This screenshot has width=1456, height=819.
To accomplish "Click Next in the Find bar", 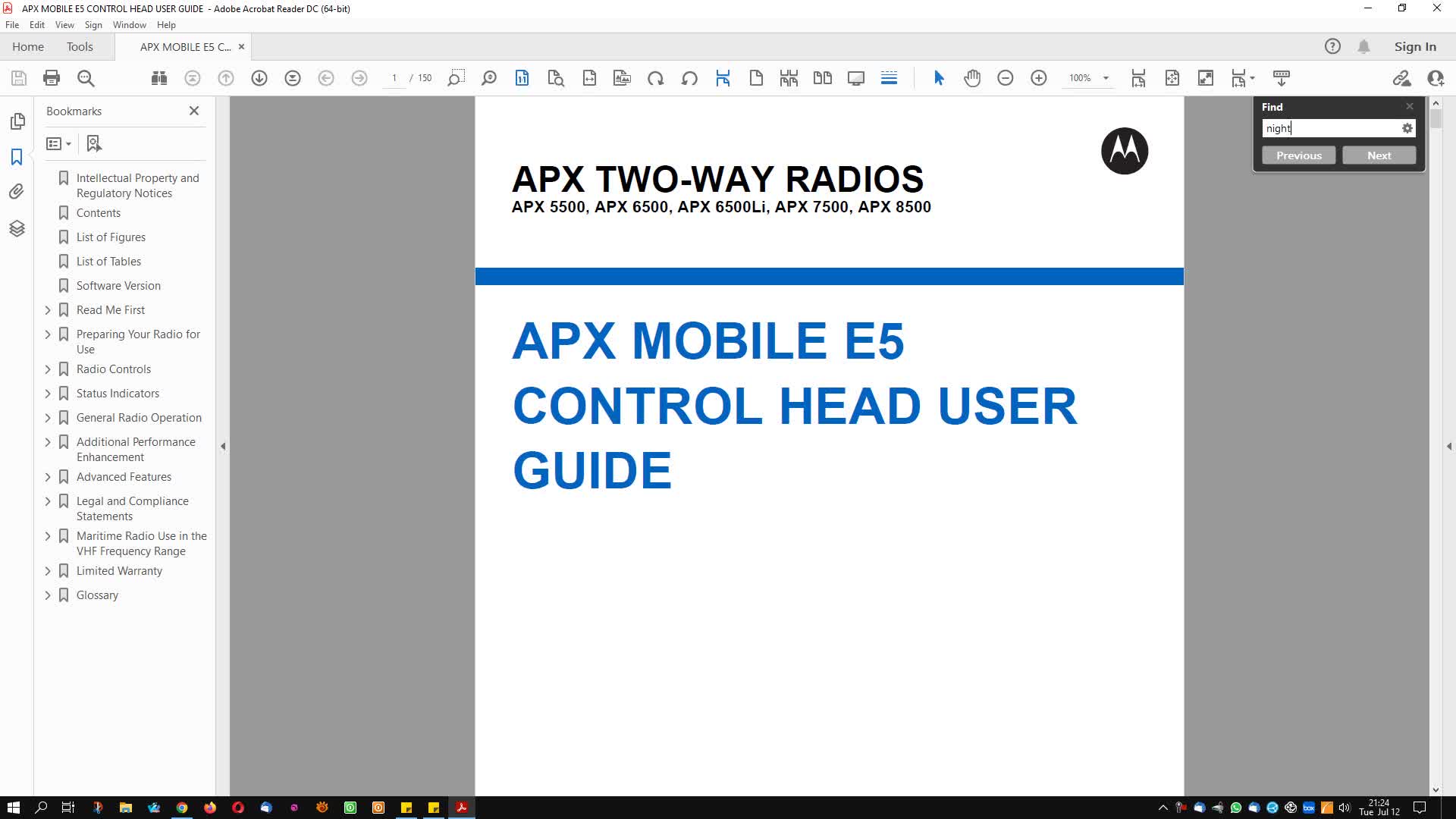I will pyautogui.click(x=1379, y=155).
